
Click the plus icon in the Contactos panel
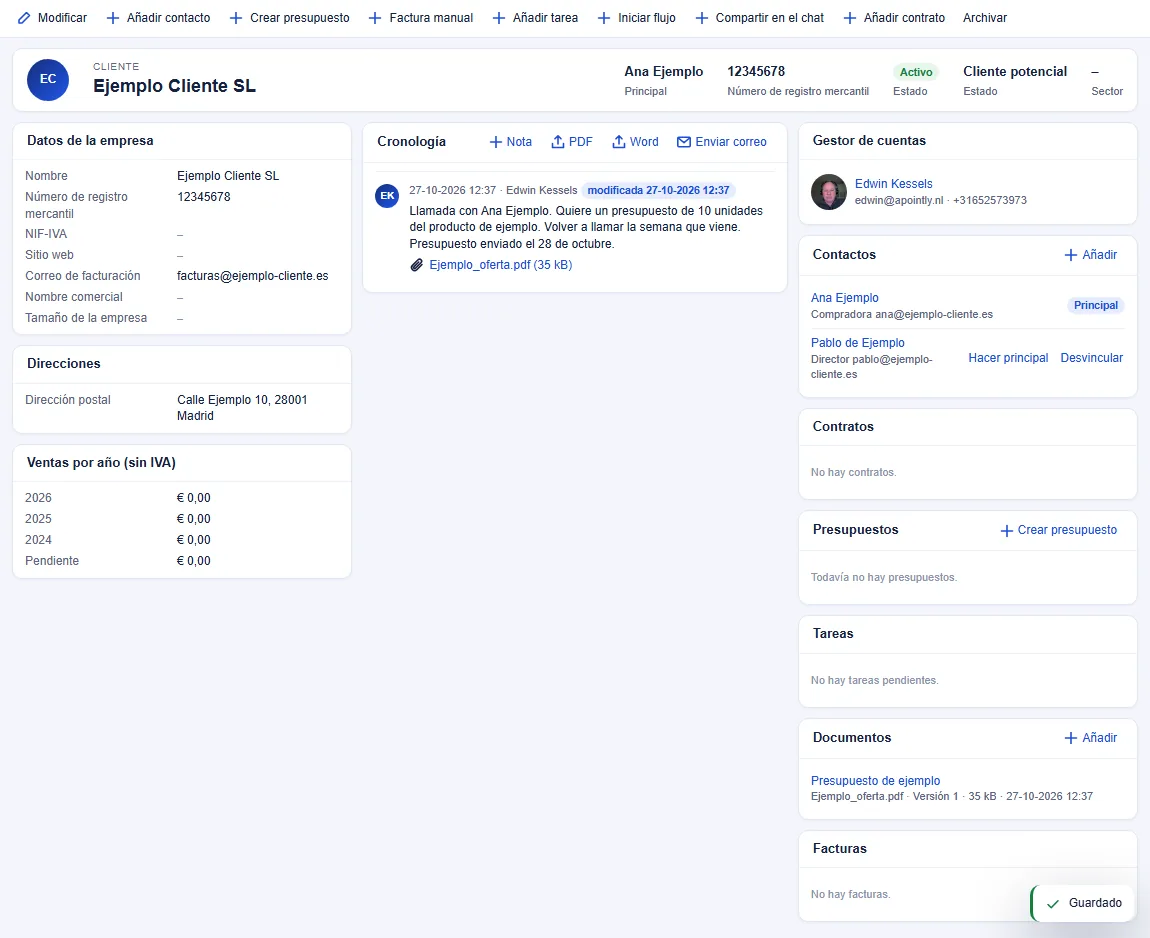(x=1071, y=254)
